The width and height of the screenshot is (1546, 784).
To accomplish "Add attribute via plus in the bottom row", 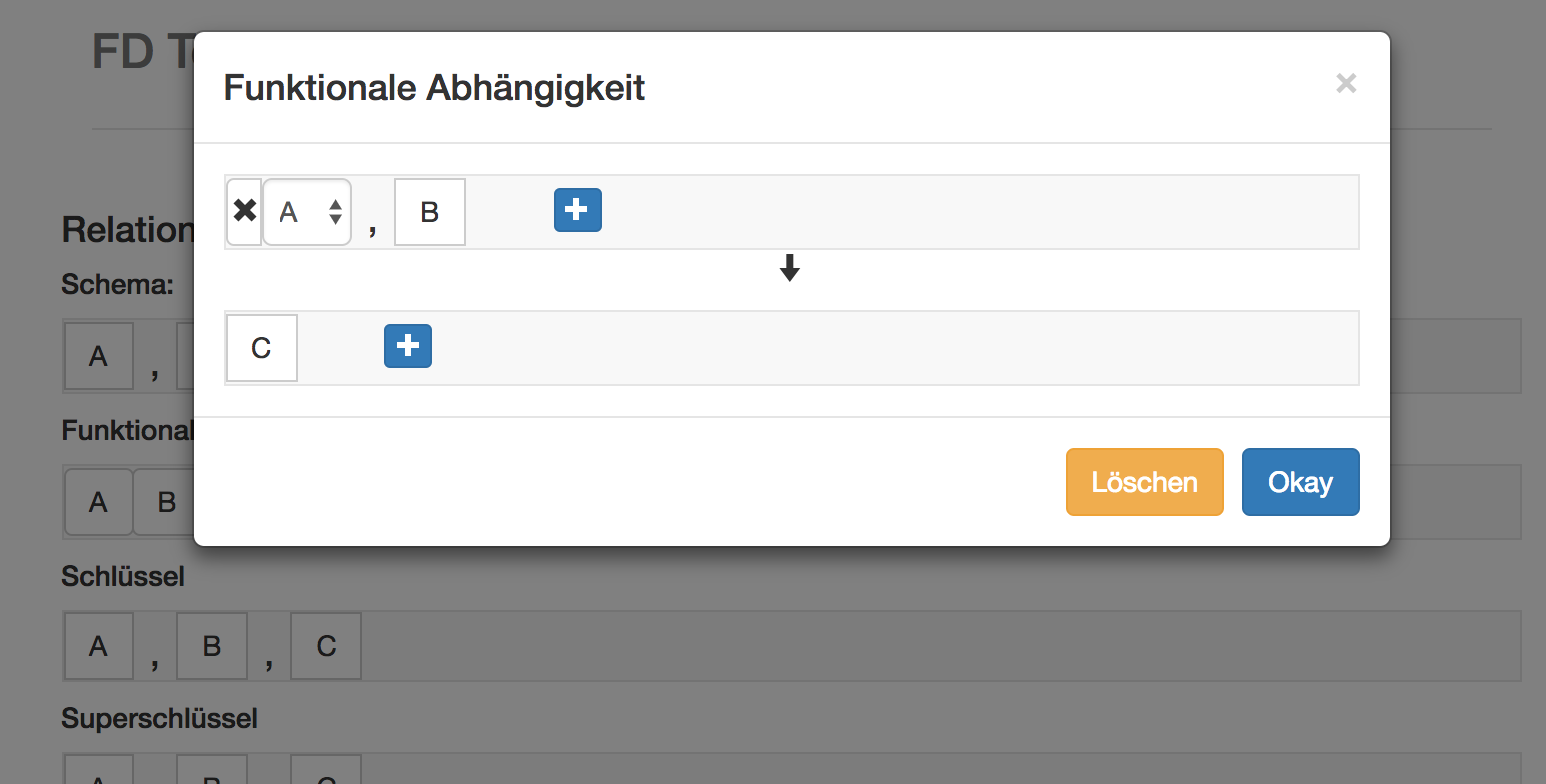I will 408,346.
